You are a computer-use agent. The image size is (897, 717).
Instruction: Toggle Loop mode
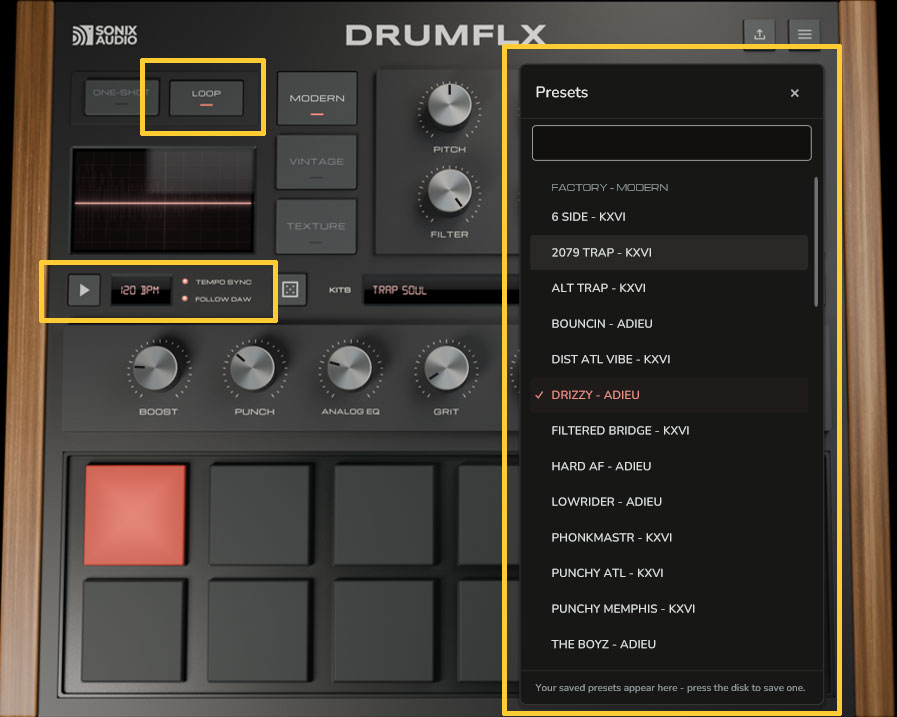pyautogui.click(x=207, y=98)
